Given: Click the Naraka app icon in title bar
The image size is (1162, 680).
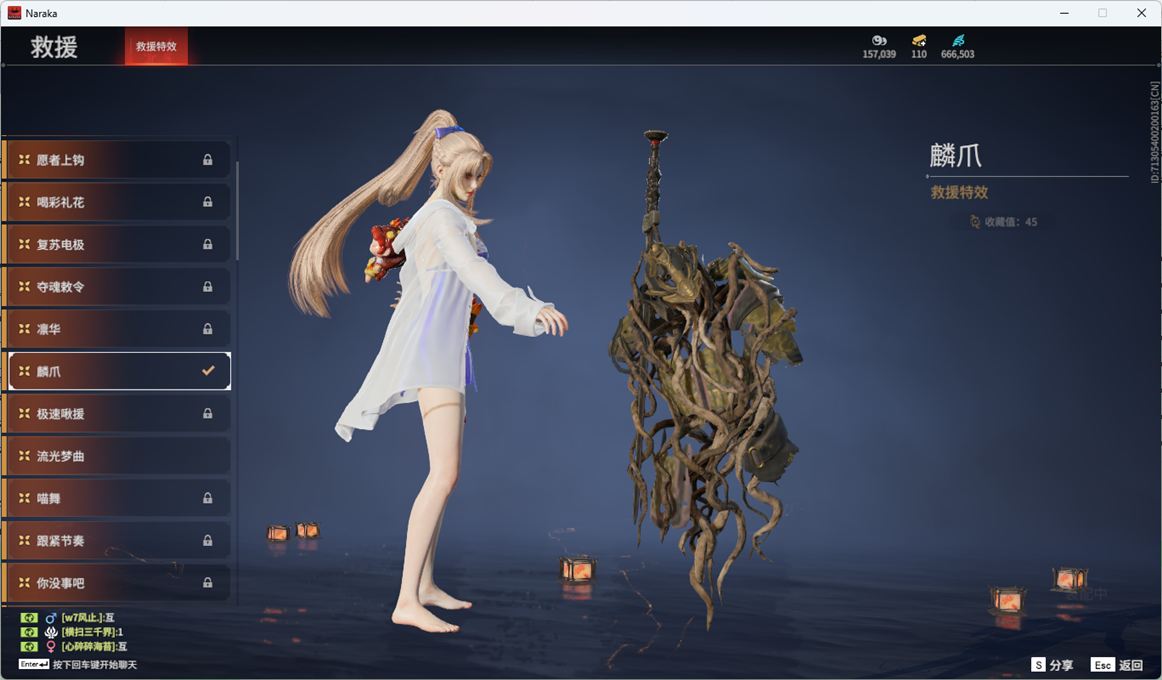Looking at the screenshot, I should [15, 13].
